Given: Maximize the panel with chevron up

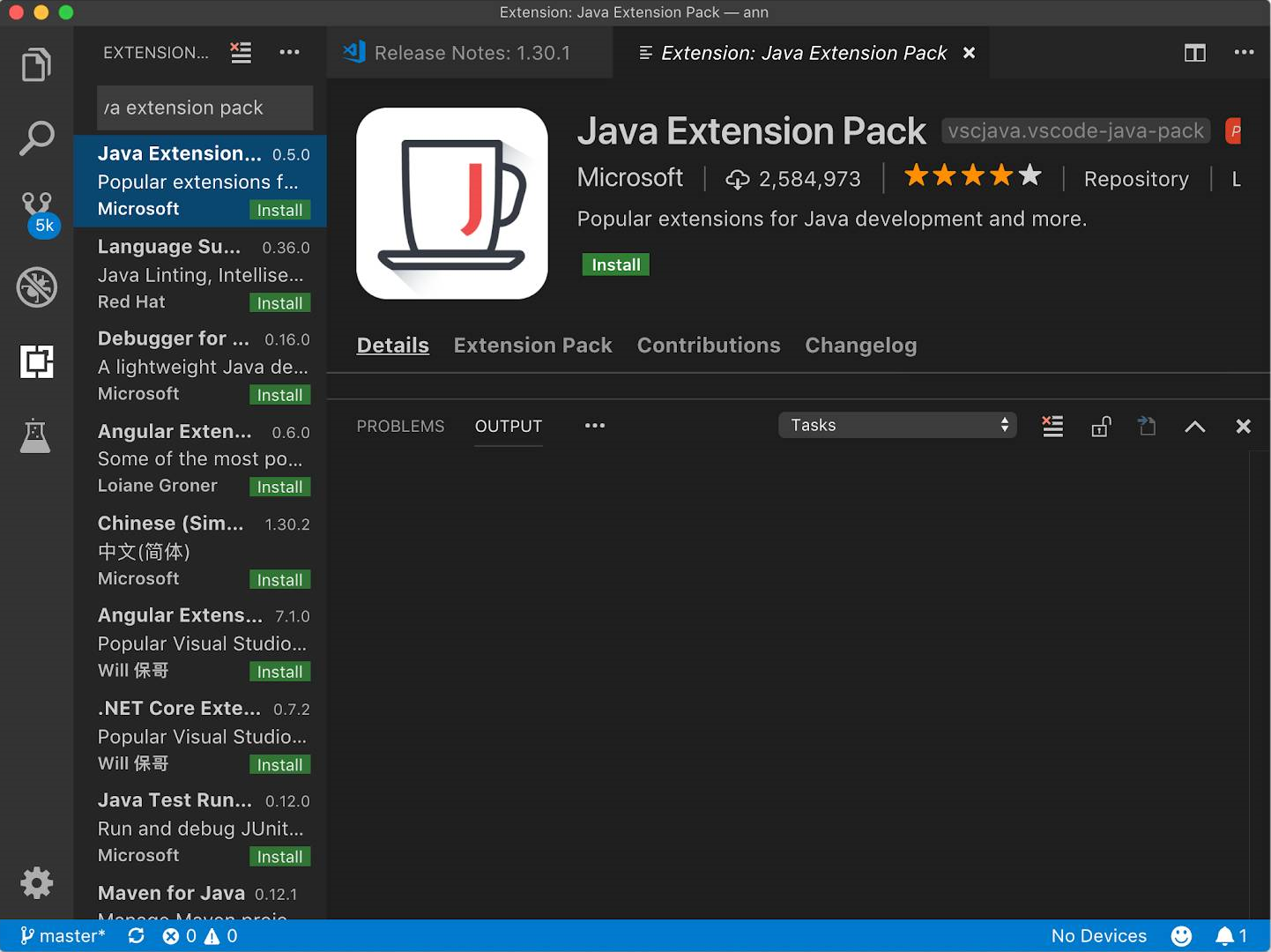Looking at the screenshot, I should click(x=1194, y=427).
